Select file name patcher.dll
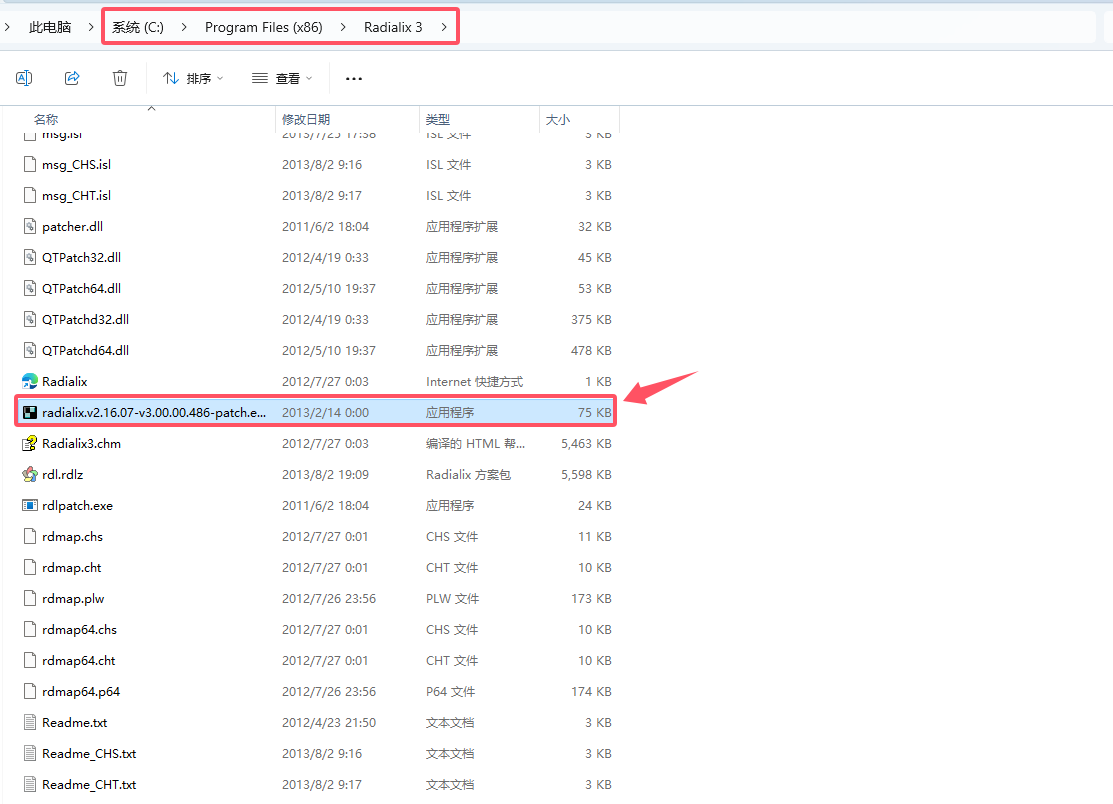1113x804 pixels. (72, 226)
